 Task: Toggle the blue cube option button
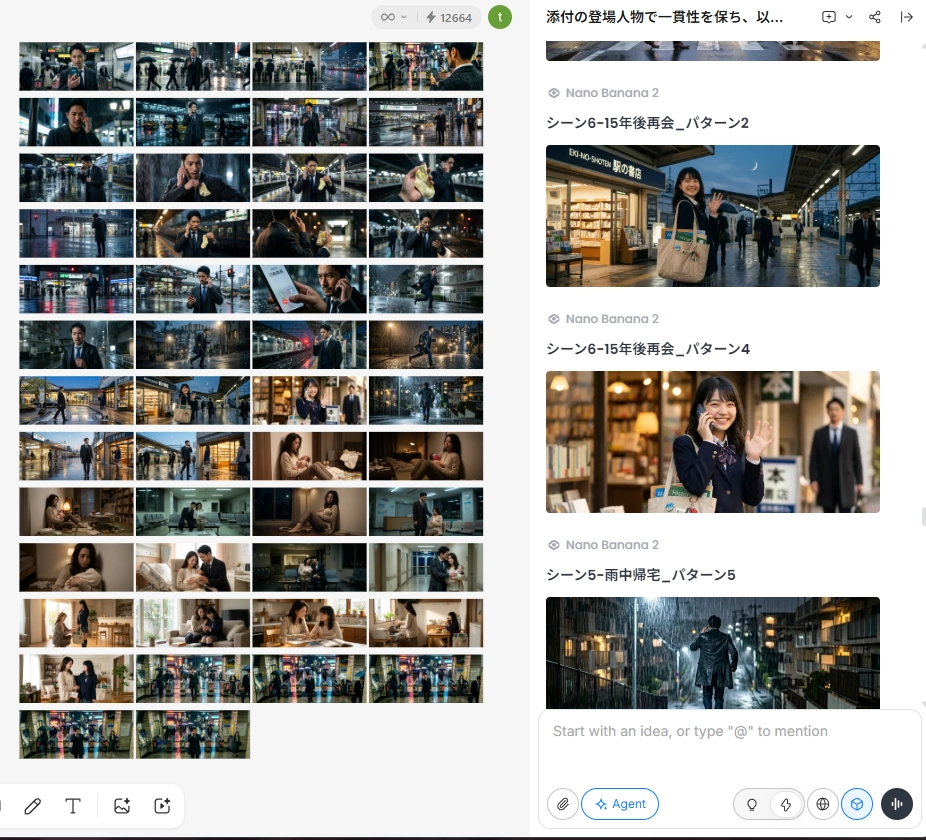857,804
